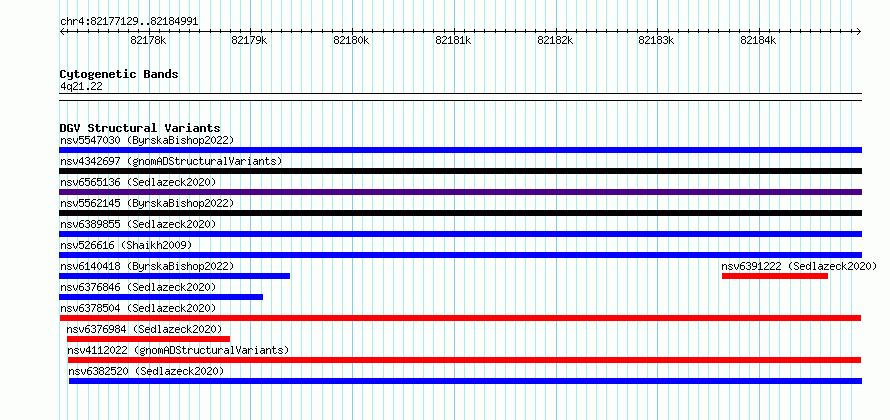Viewport: 890px width, 420px height.
Task: Click the nsv6378504 (Sedlazeck2020) label
Action: click(138, 308)
